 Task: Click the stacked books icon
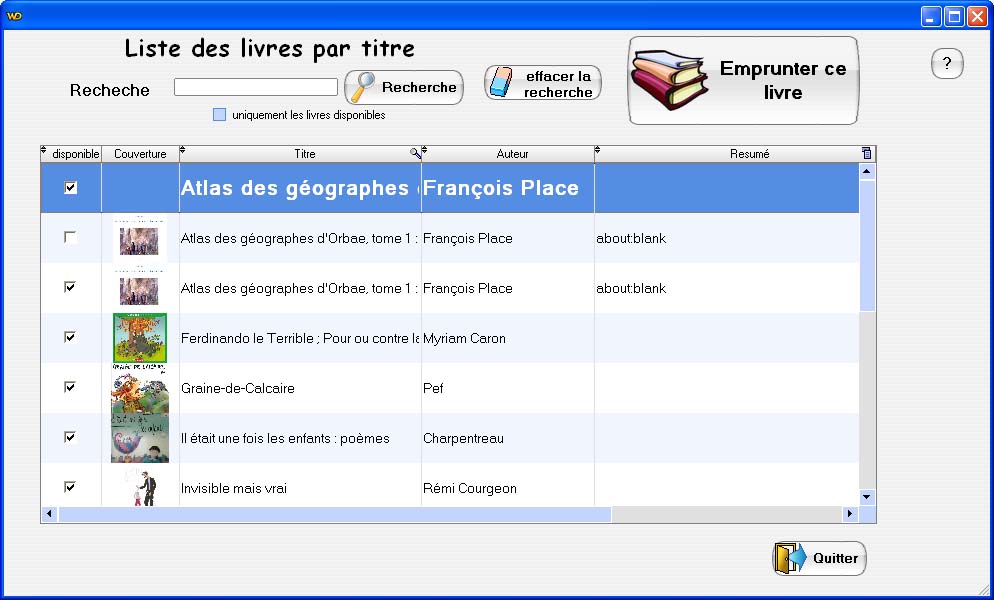point(669,81)
